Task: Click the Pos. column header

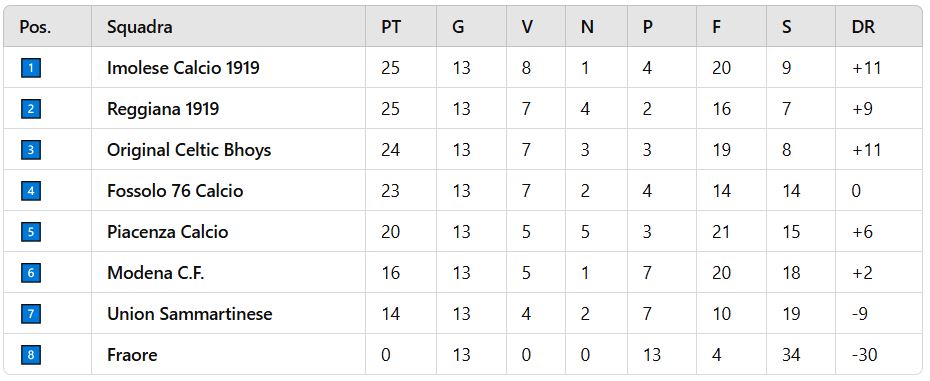Action: click(x=36, y=27)
